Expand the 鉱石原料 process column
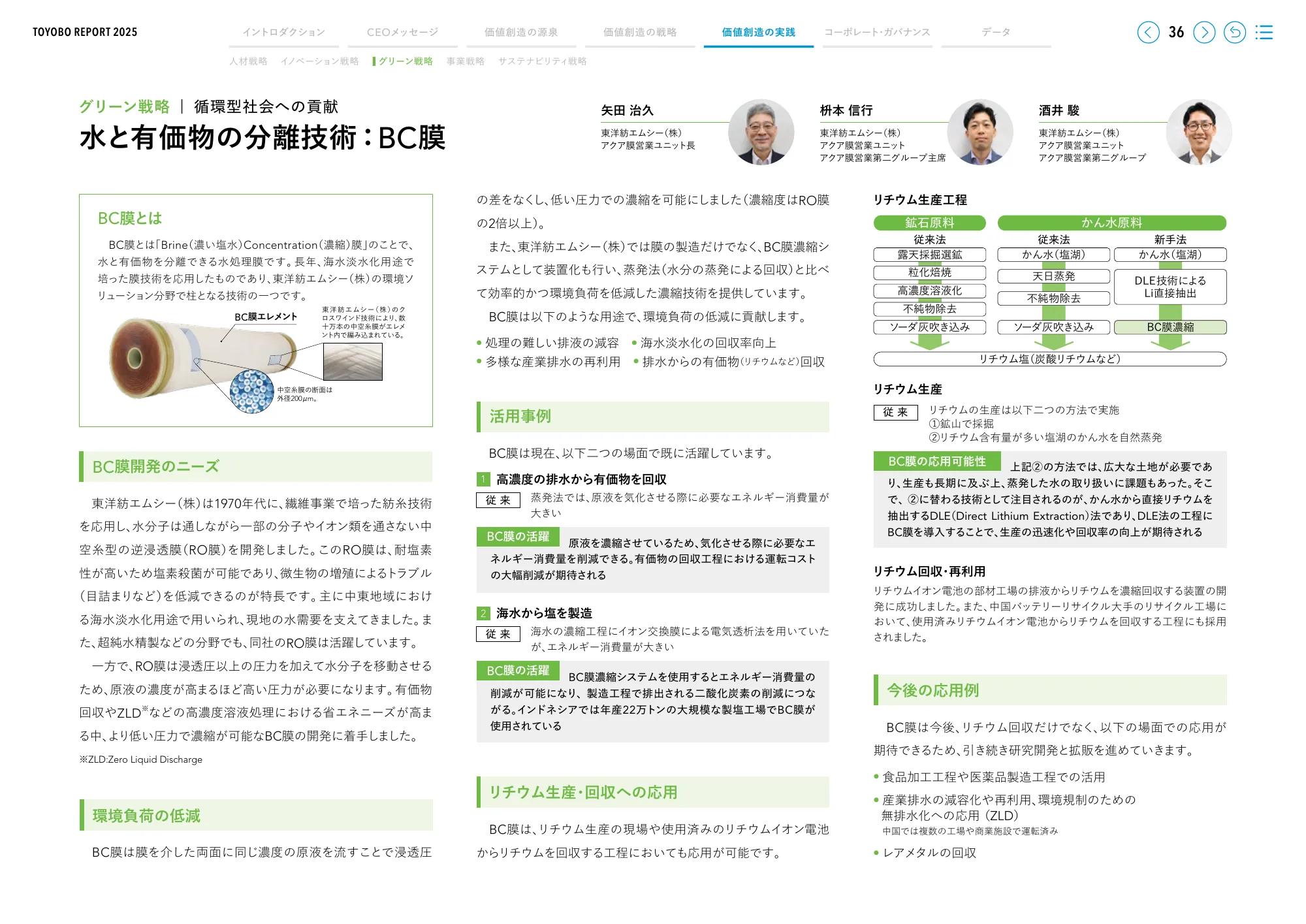 pyautogui.click(x=929, y=223)
